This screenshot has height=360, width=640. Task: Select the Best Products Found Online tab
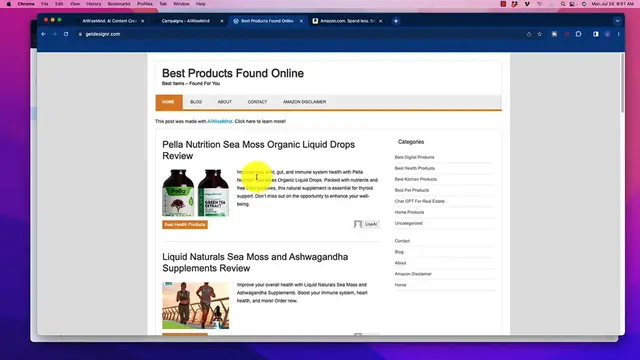(267, 21)
